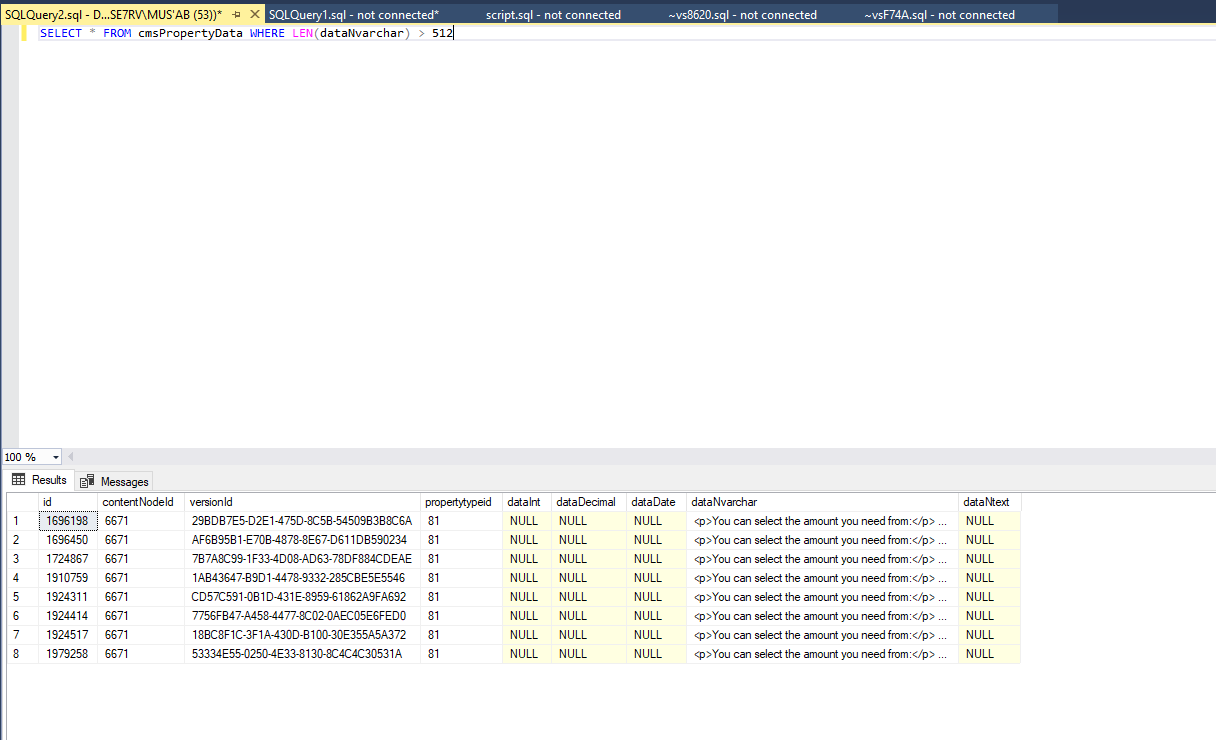
Task: Select the id column header
Action: 68,502
